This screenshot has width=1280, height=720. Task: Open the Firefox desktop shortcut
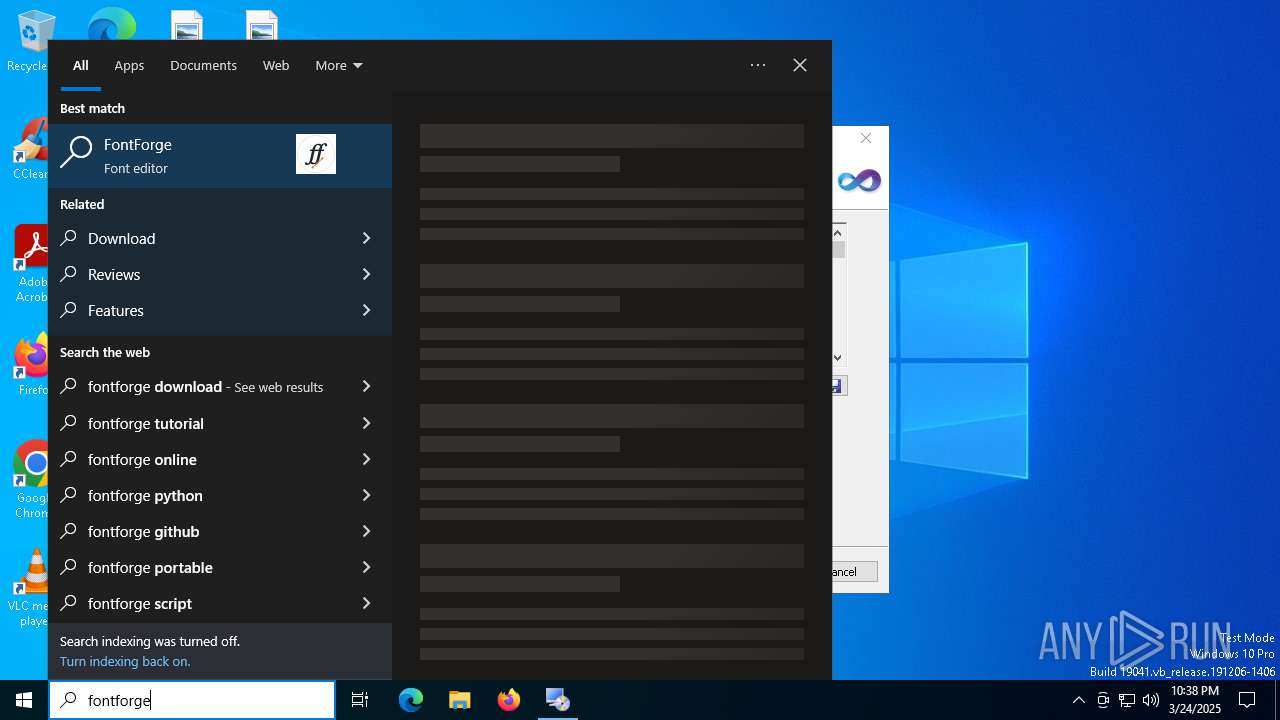[30, 365]
